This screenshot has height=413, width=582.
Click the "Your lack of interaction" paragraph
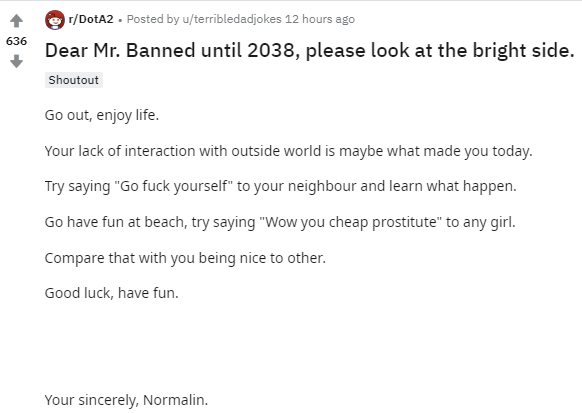click(288, 151)
